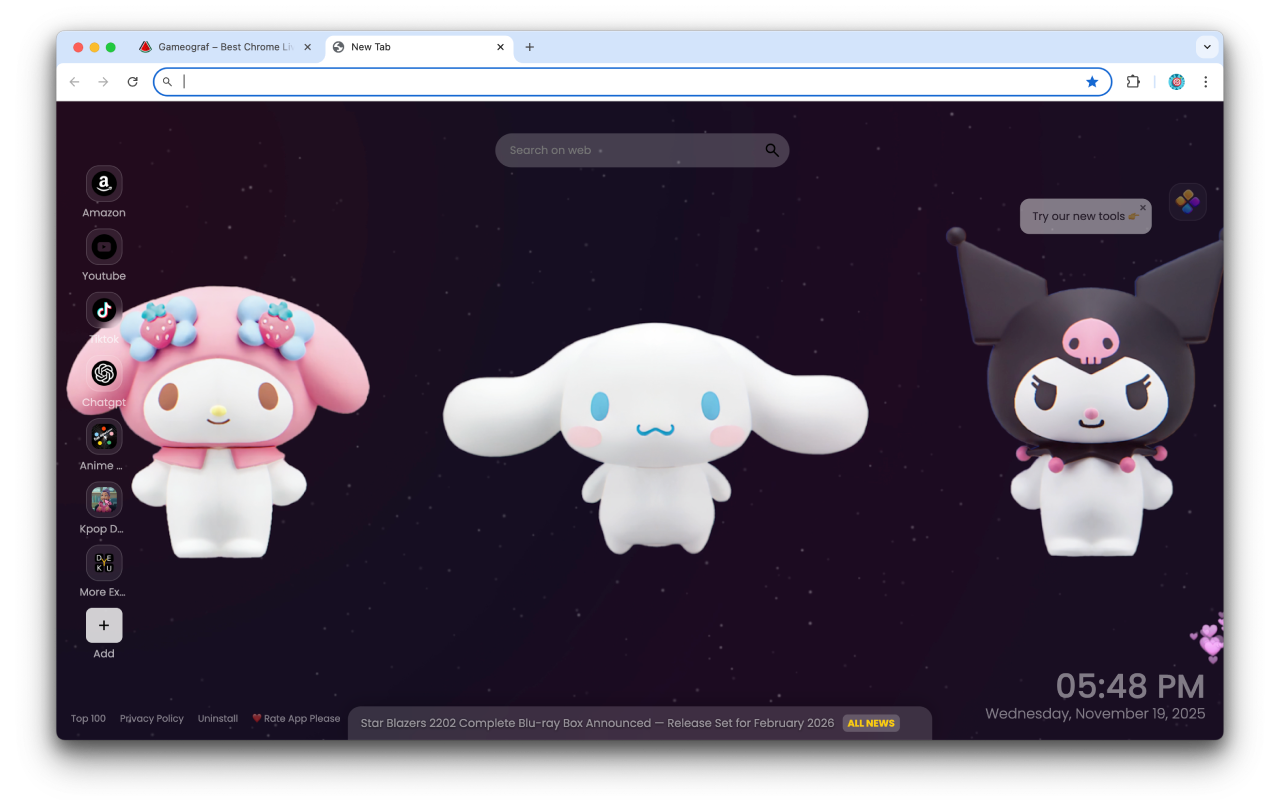Screen dimensions: 1280x800
Task: Dismiss the Try our new tools tooltip
Action: [x=1143, y=208]
